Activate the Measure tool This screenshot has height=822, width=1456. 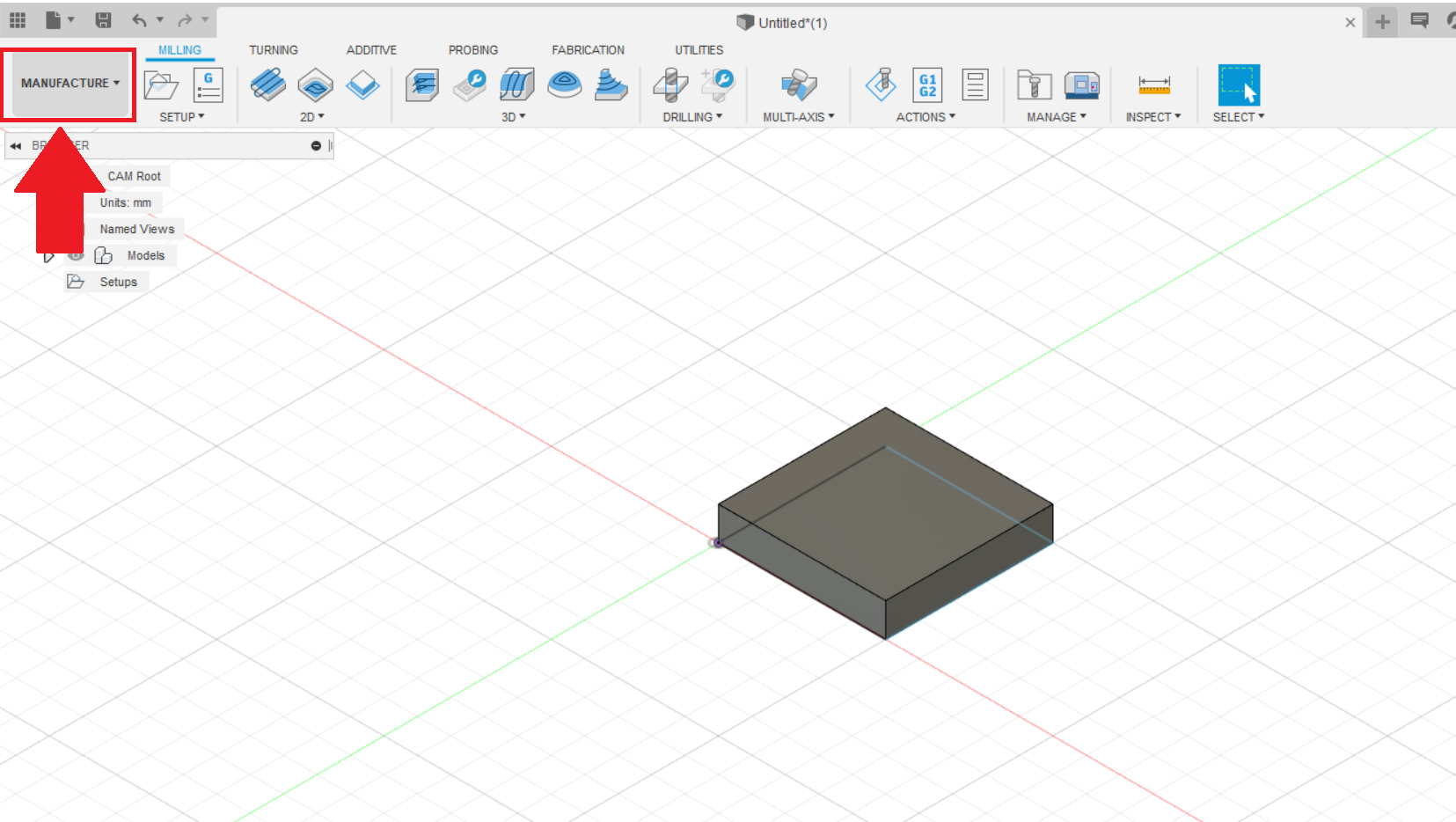point(1154,85)
